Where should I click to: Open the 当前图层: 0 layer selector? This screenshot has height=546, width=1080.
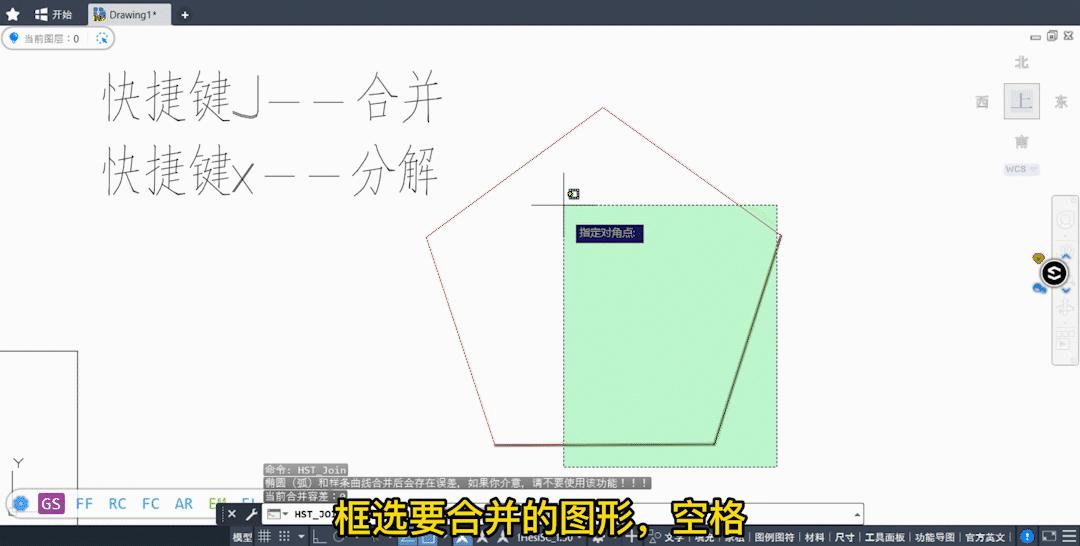tap(52, 39)
